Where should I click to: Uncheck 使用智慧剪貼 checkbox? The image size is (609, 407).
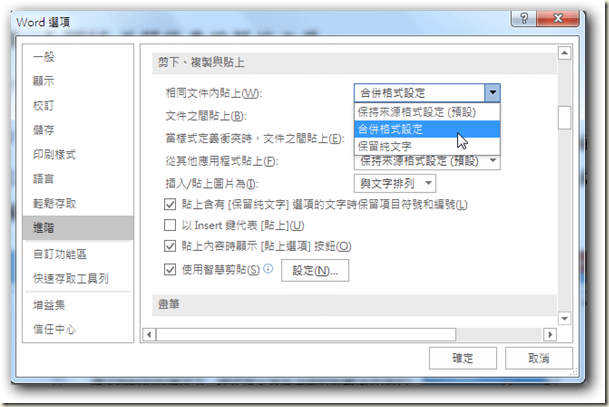pyautogui.click(x=170, y=269)
